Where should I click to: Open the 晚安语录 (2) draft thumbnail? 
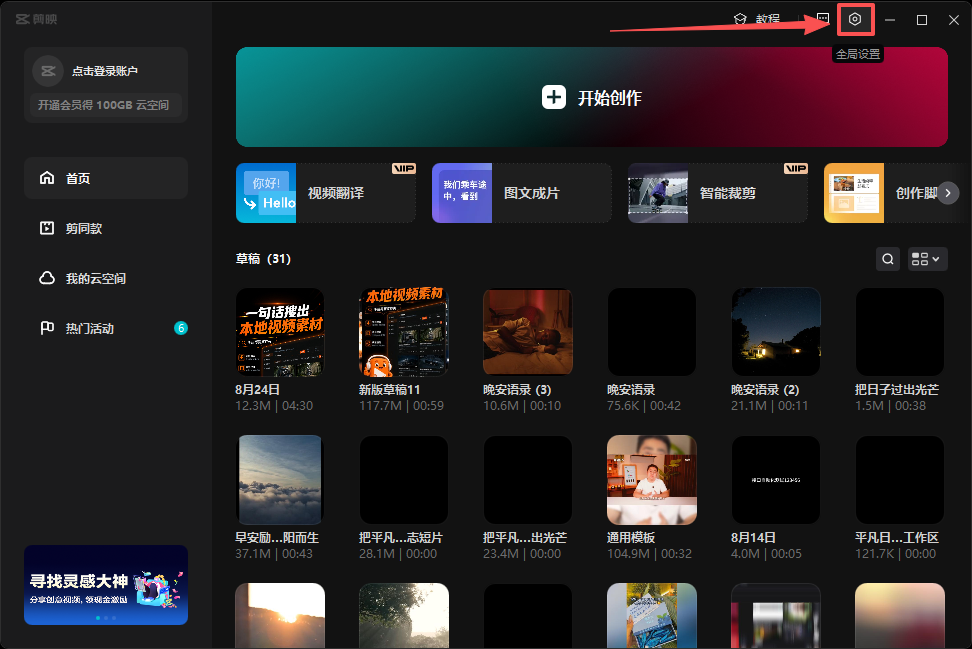point(775,332)
